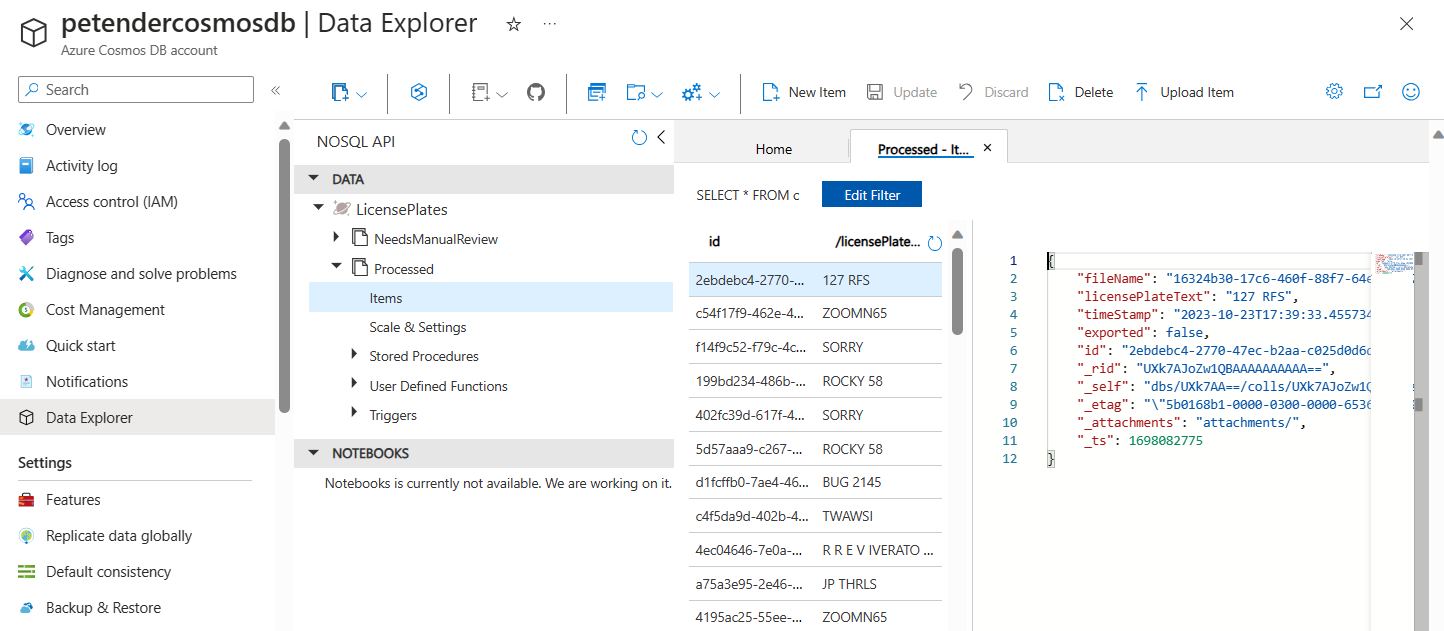Click the settings gears toolbar icon
The width and height of the screenshot is (1444, 631).
(692, 92)
